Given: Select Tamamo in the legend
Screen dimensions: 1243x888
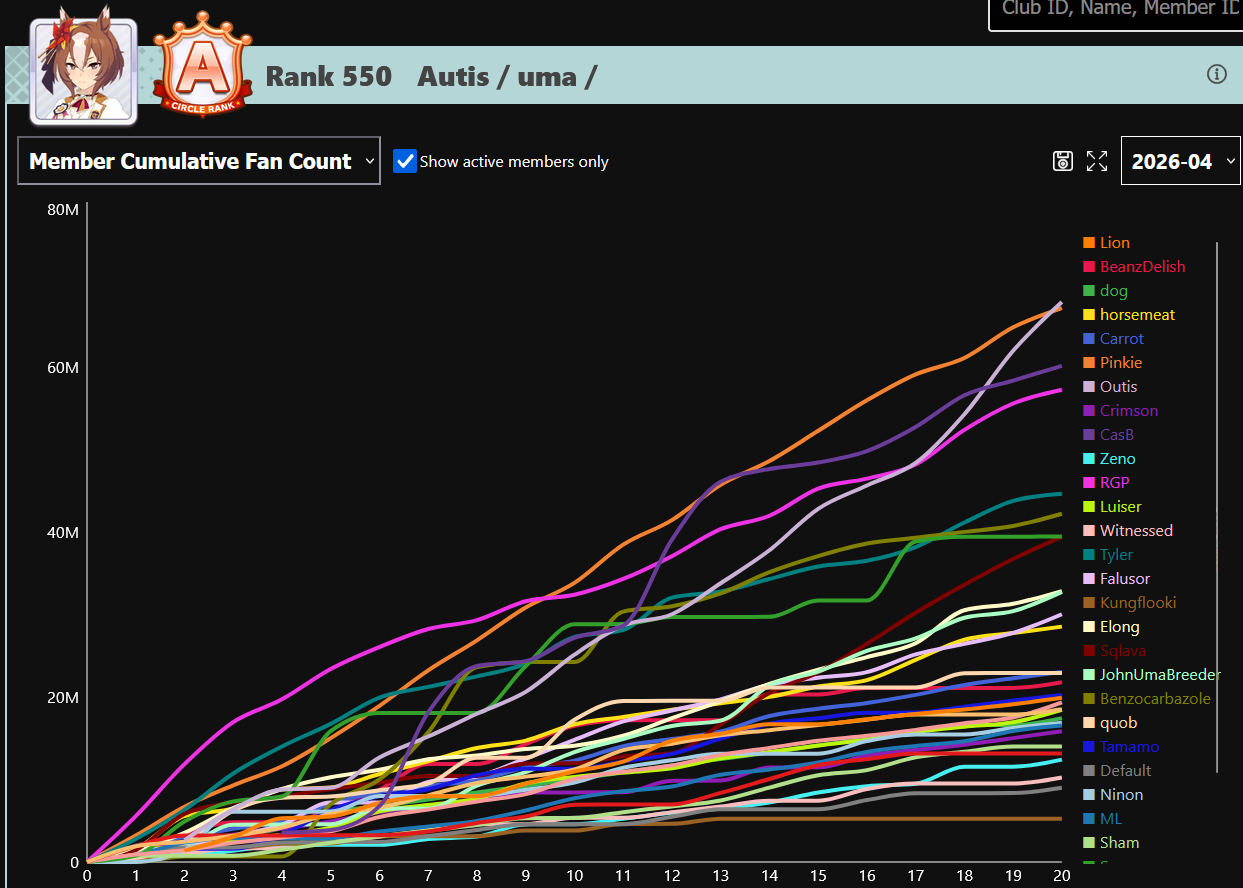Looking at the screenshot, I should [1121, 746].
